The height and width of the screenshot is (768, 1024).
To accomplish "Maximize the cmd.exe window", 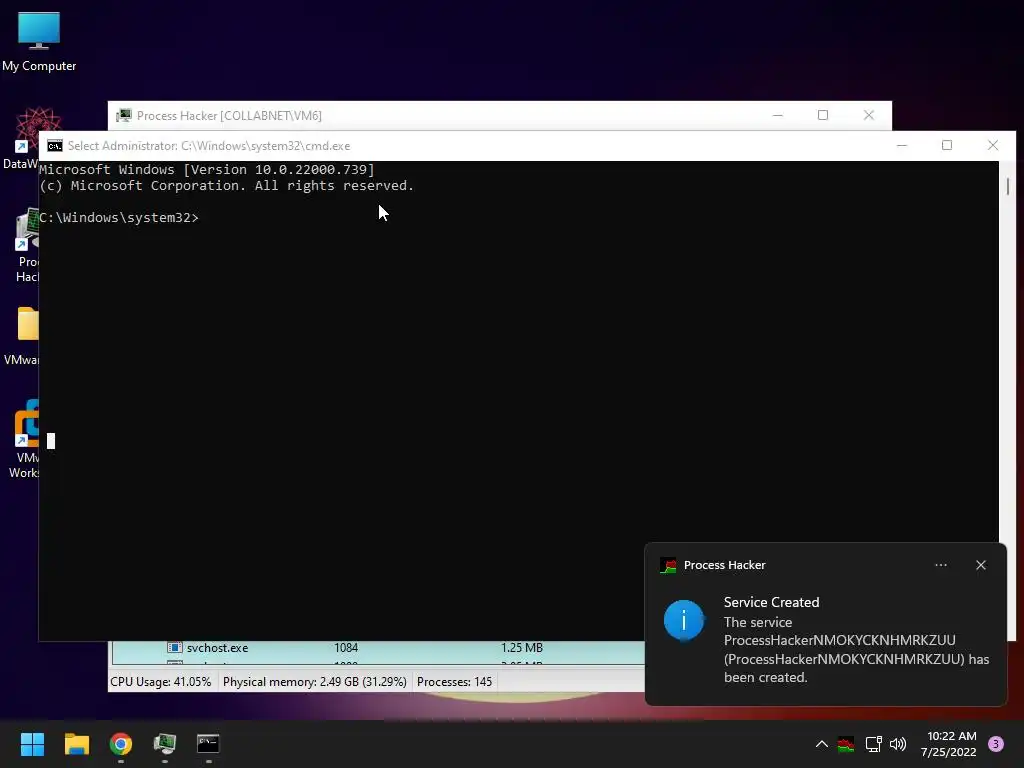I will (947, 145).
